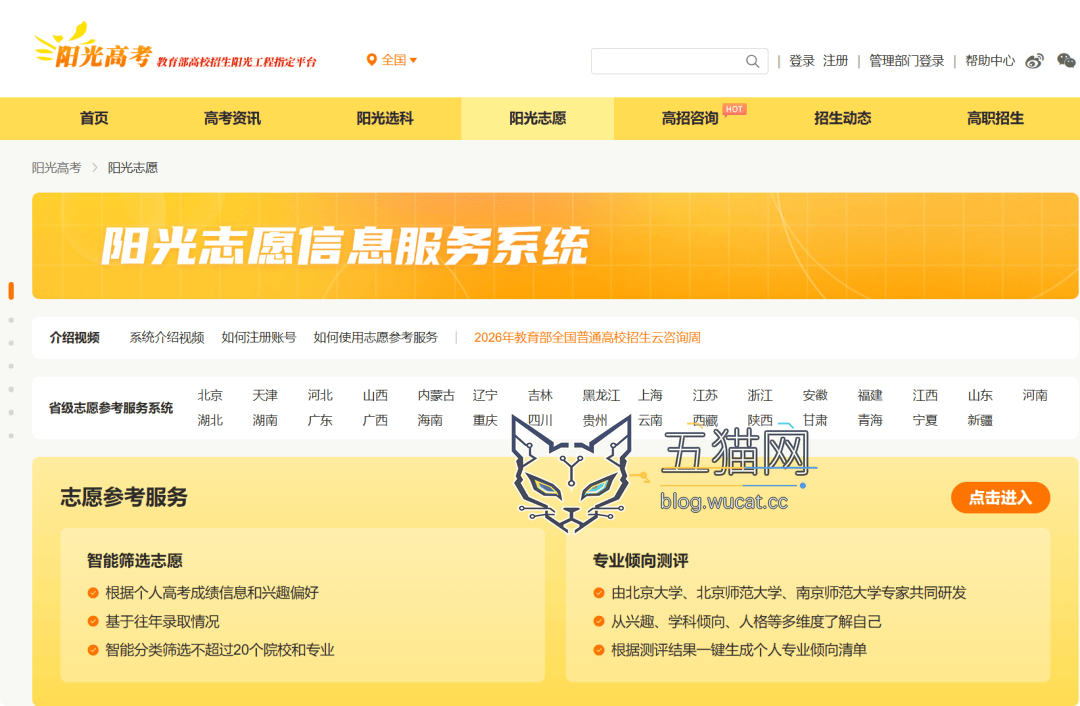Viewport: 1080px width, 706px height.
Task: Select 黑龙江 province link
Action: pyautogui.click(x=601, y=395)
